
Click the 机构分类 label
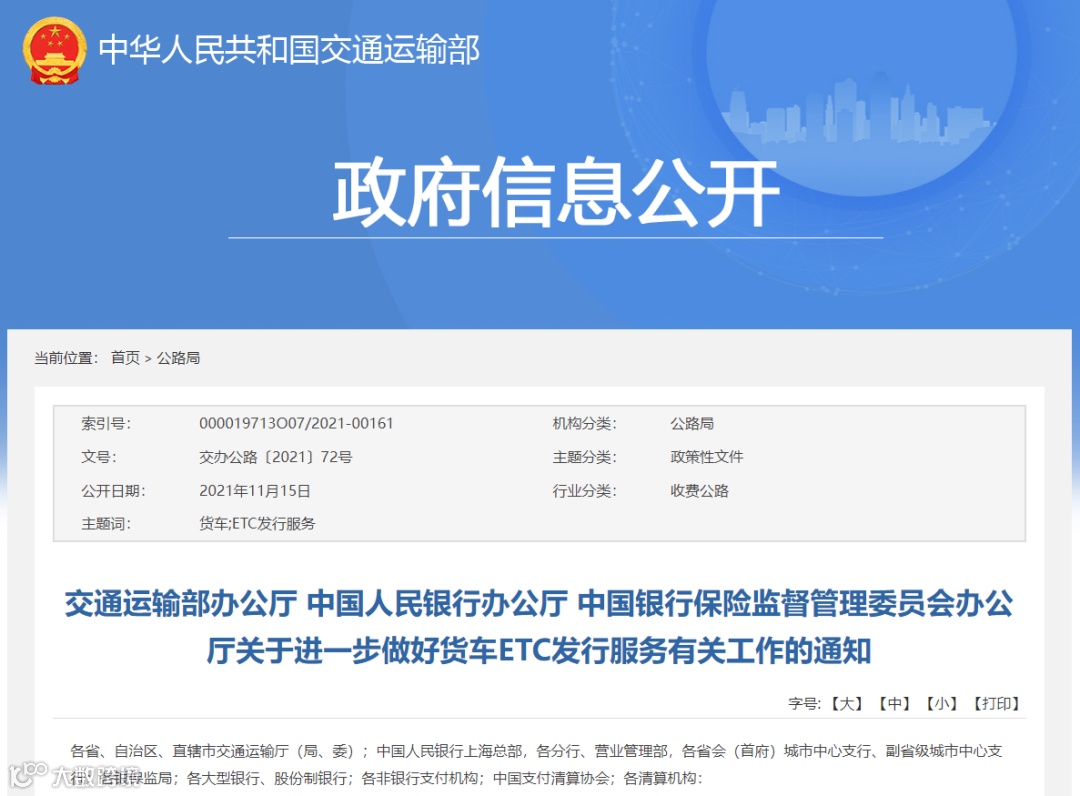[585, 423]
